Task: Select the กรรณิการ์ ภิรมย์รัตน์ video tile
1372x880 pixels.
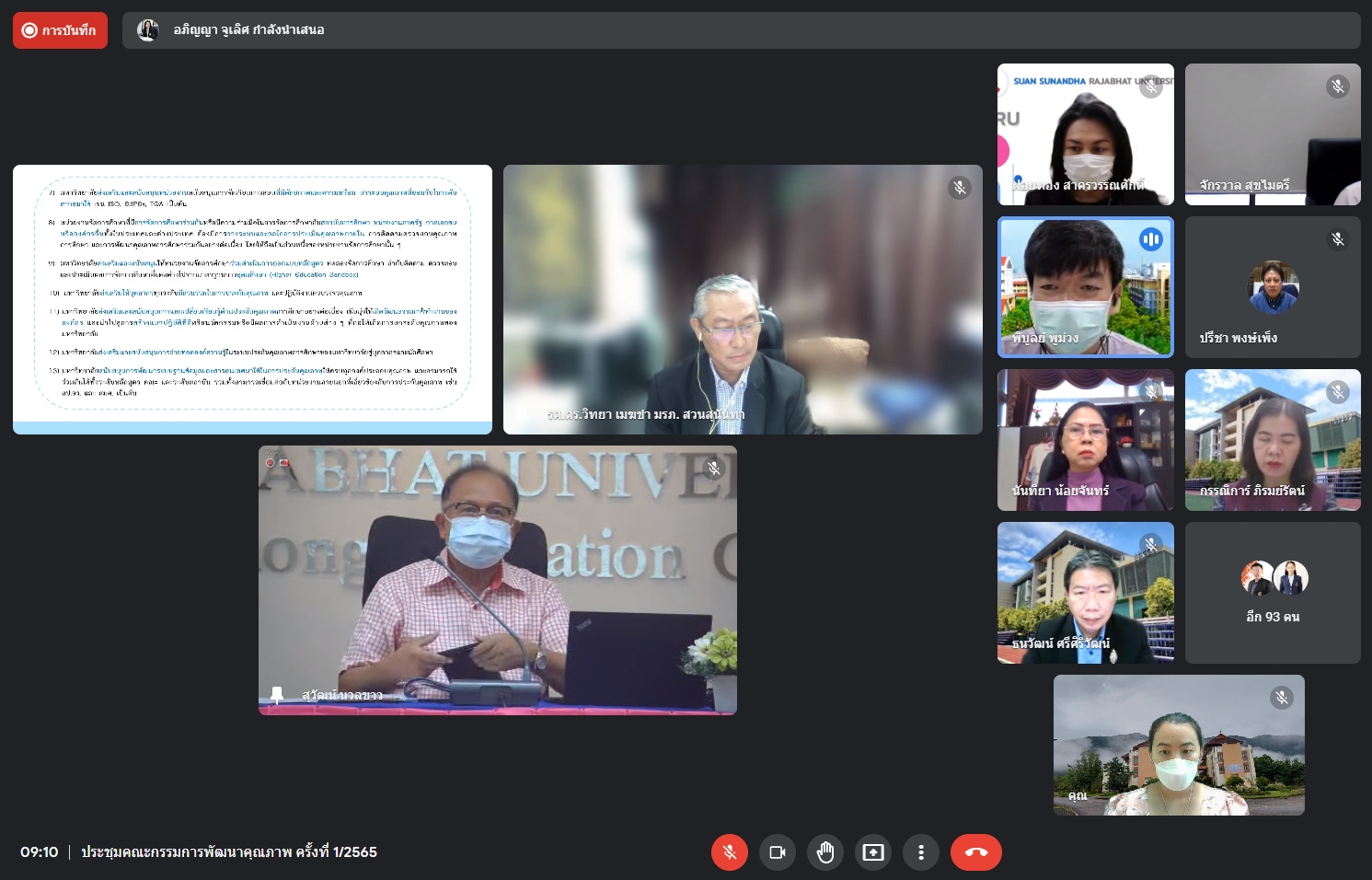Action: [x=1273, y=440]
